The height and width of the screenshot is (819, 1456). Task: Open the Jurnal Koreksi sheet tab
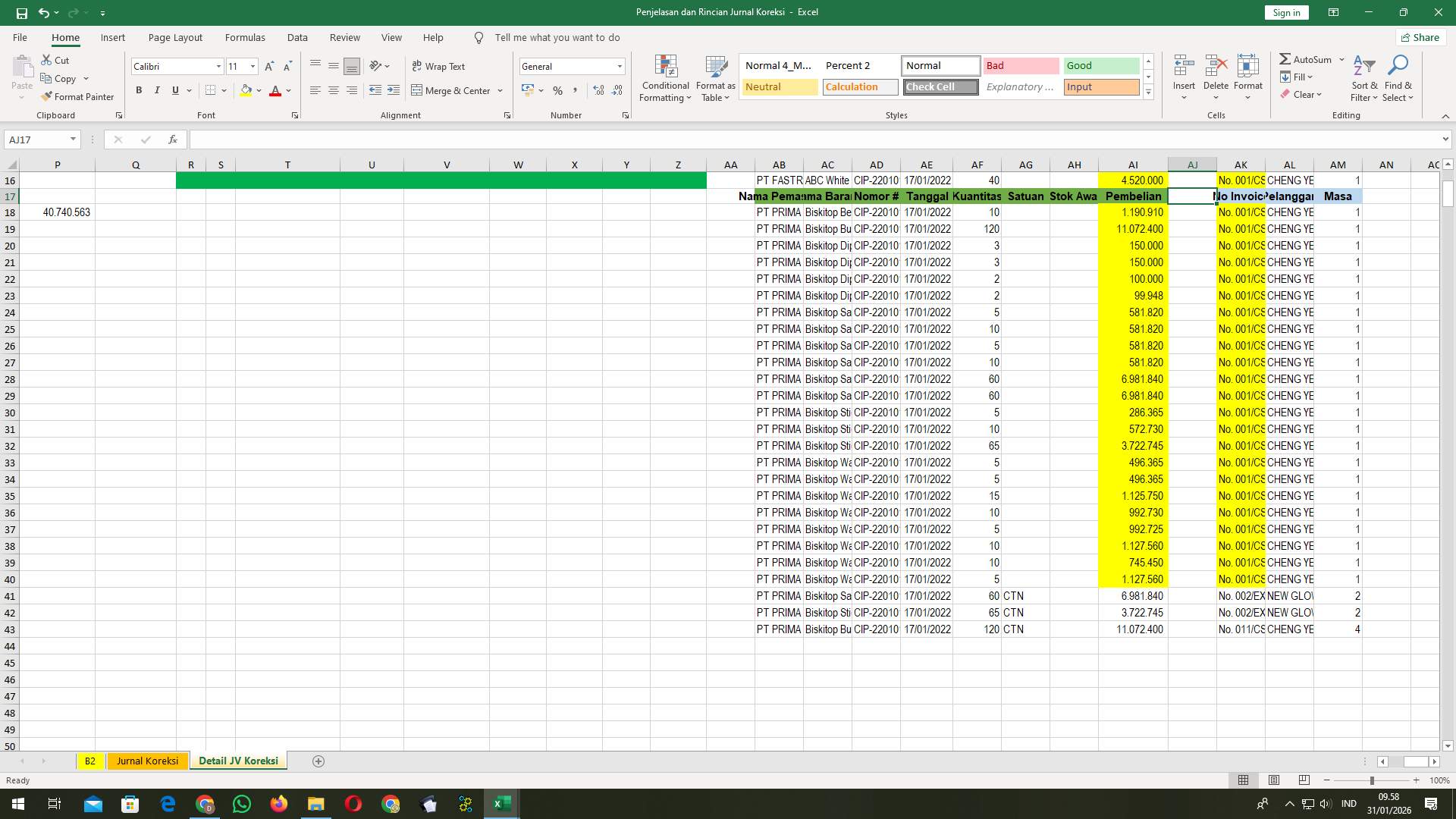(x=147, y=761)
